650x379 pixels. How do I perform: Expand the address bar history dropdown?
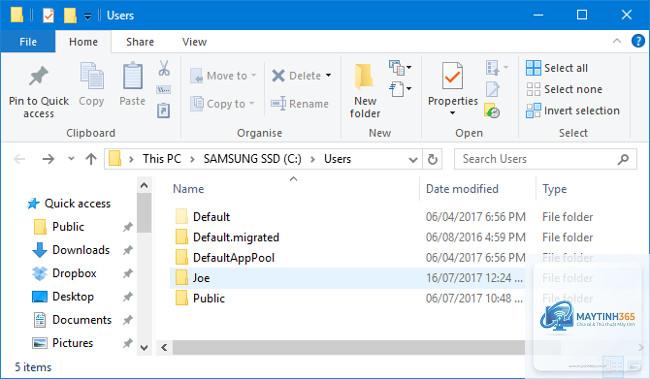(x=412, y=160)
